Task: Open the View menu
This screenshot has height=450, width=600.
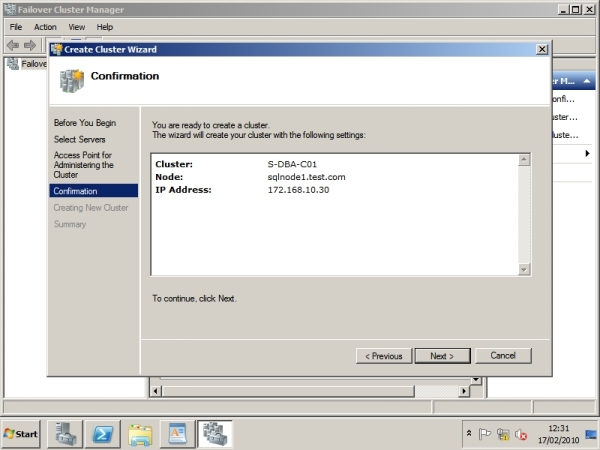Action: point(77,27)
